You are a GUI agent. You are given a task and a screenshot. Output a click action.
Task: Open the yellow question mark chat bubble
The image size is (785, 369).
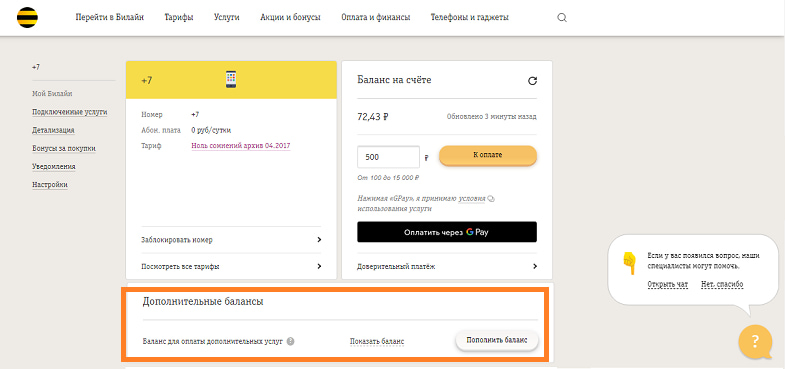(x=755, y=341)
